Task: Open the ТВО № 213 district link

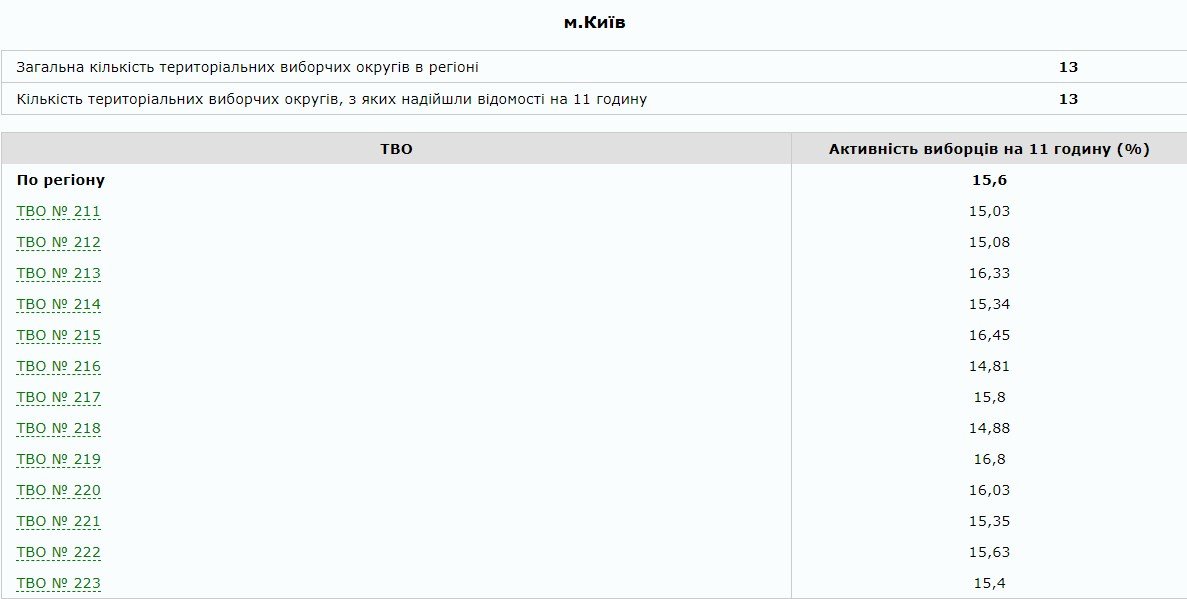Action: [56, 273]
